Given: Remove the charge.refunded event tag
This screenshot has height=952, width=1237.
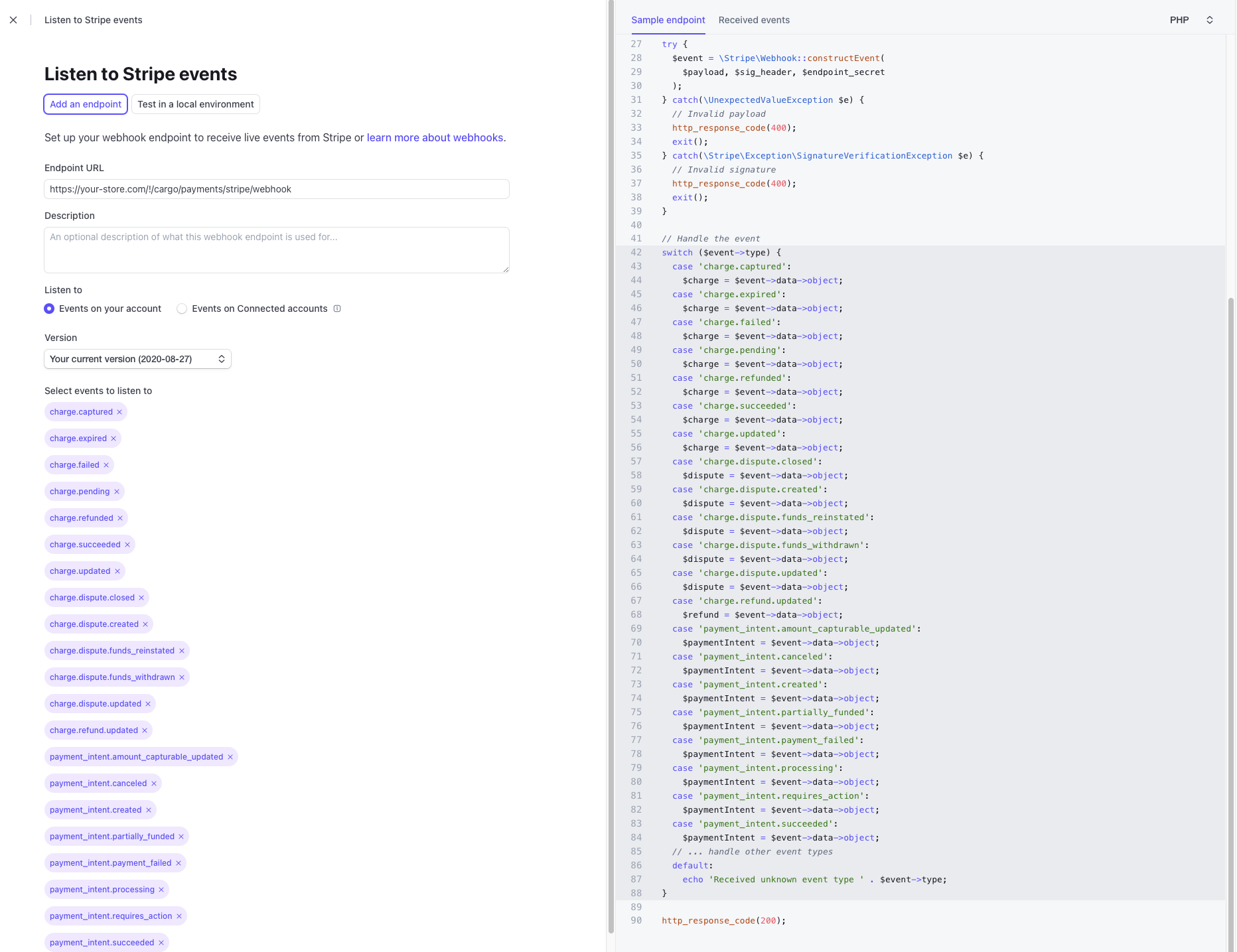Looking at the screenshot, I should point(120,518).
